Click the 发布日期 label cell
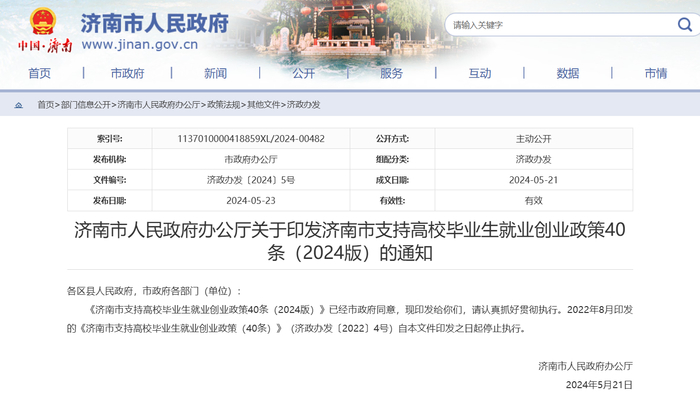 pyautogui.click(x=110, y=200)
